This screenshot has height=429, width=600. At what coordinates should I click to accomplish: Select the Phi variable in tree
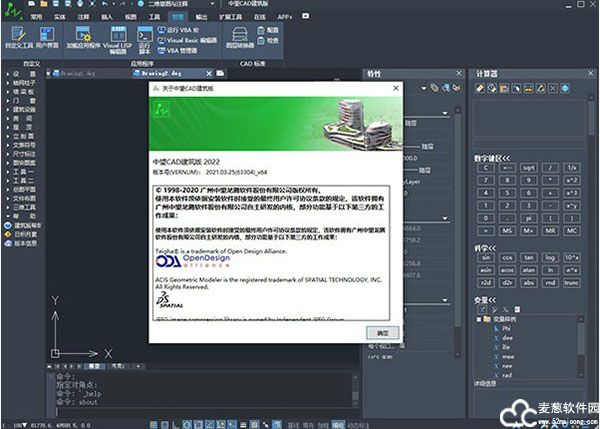506,328
